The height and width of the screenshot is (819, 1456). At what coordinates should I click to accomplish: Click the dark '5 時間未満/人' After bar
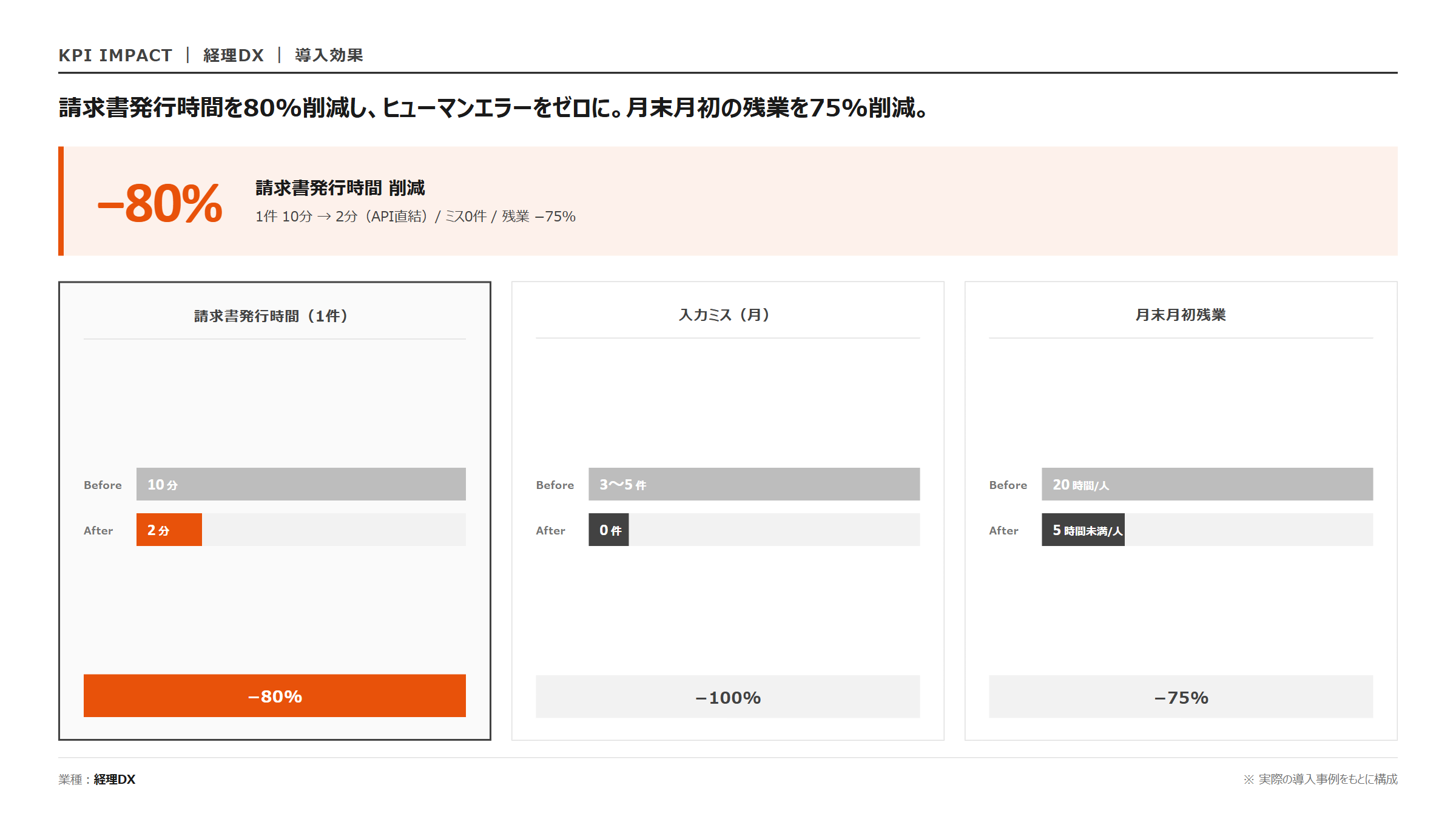pos(1083,530)
